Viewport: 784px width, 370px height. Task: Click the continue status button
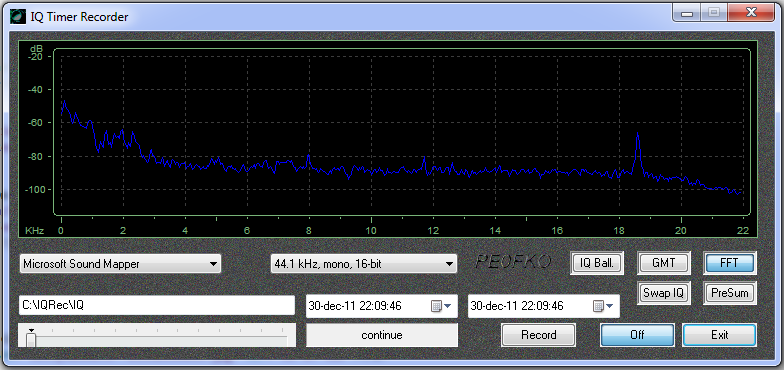[x=382, y=335]
